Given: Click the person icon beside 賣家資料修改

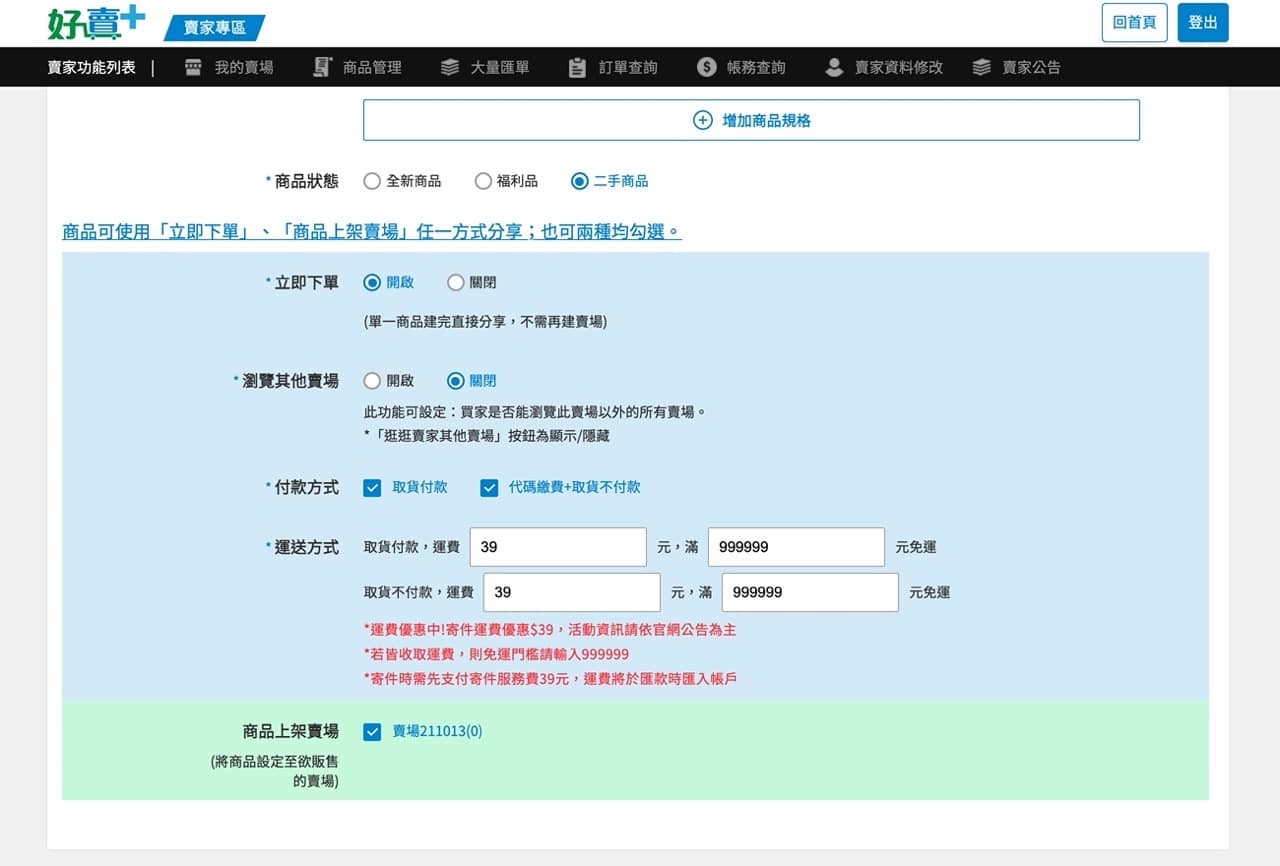Looking at the screenshot, I should pos(834,67).
